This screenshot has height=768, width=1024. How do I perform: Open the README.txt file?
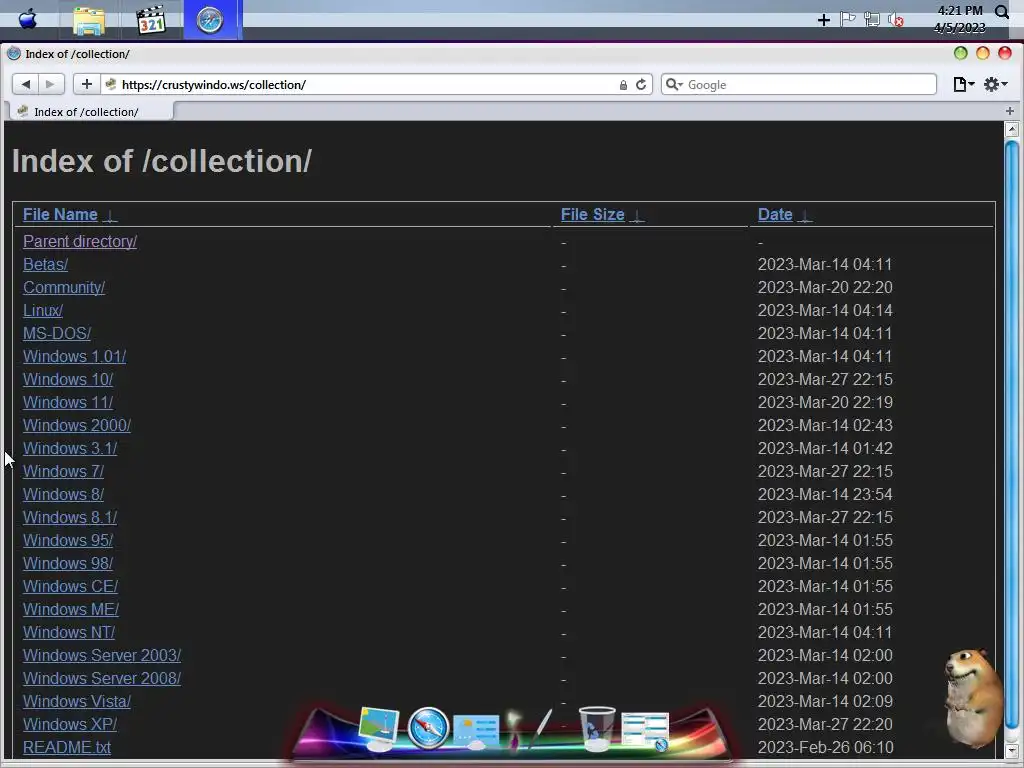67,747
